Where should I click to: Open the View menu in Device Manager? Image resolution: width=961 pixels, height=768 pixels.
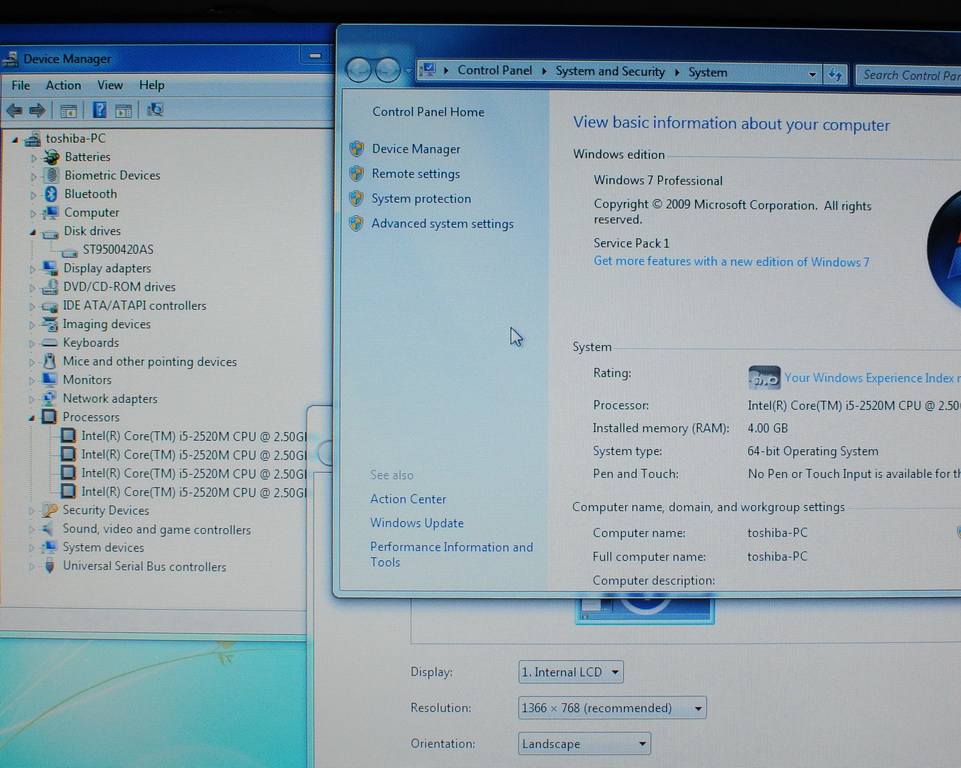110,85
